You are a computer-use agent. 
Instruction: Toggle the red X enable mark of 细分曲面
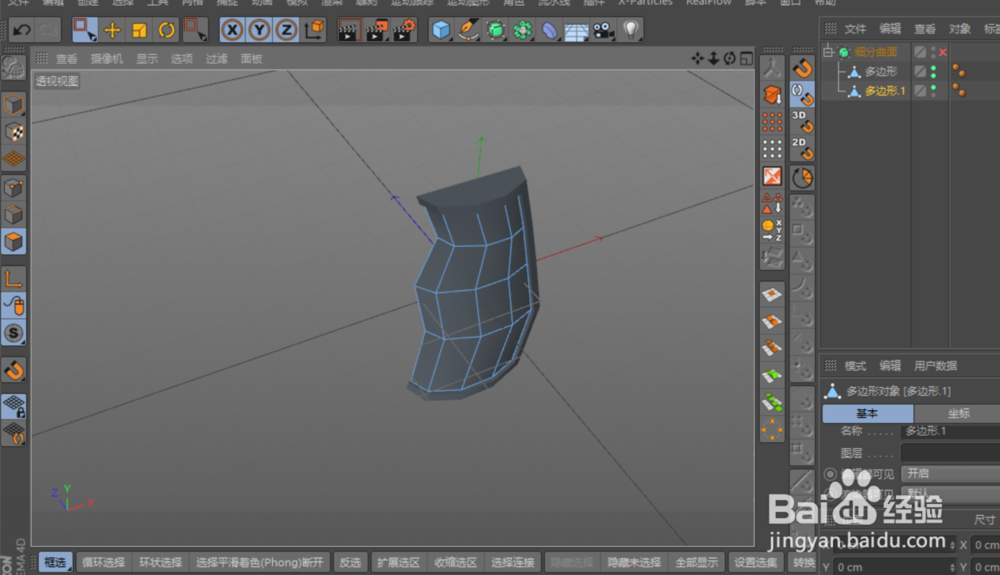[x=943, y=52]
